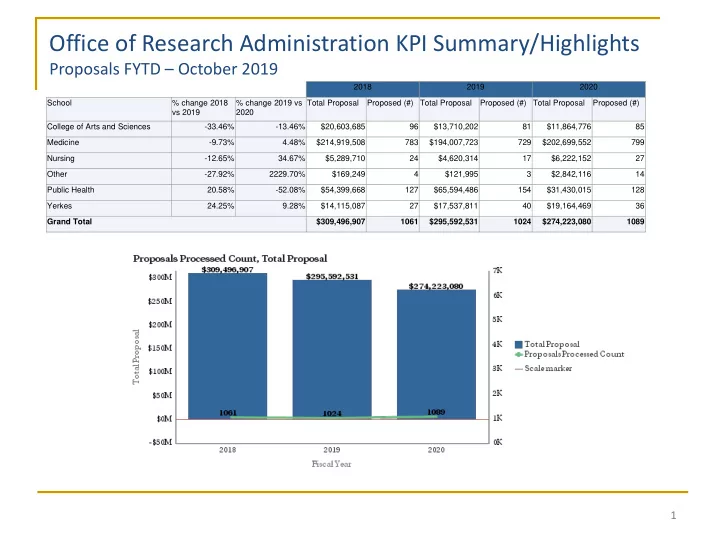
Task: Select the 2229.70% cell for Other
Action: (x=270, y=174)
